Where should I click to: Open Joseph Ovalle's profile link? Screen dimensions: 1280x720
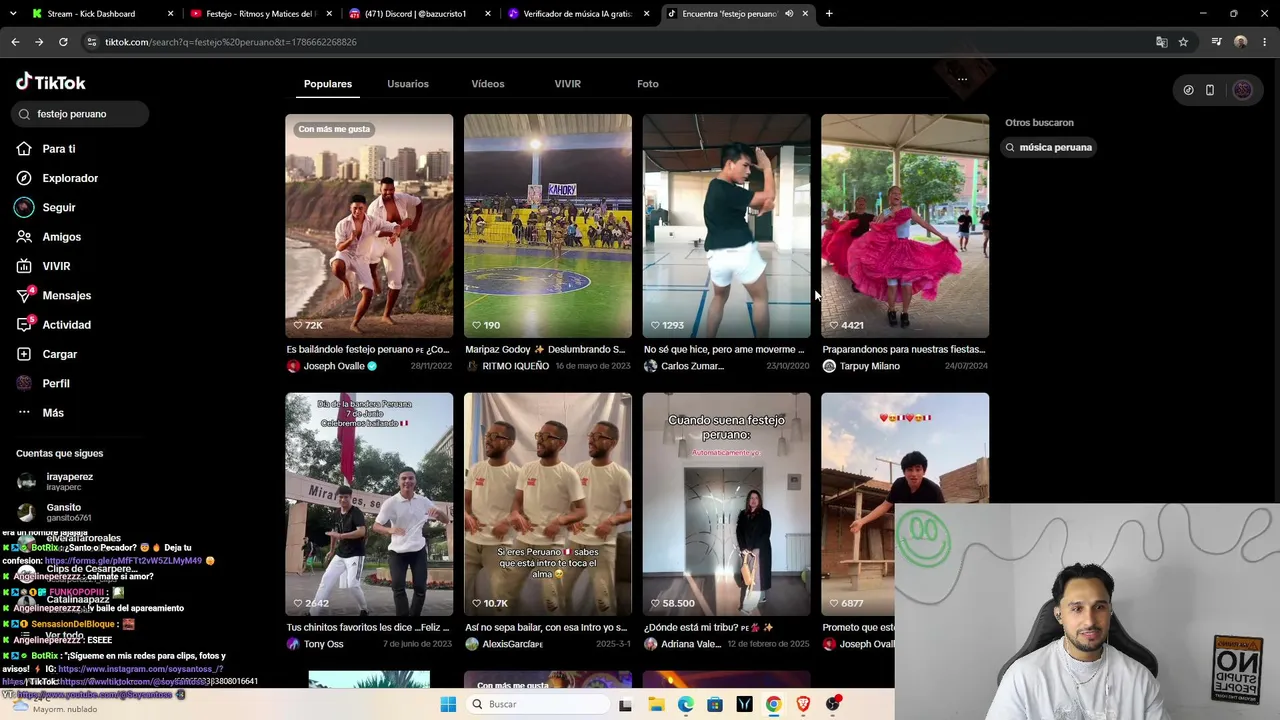coord(334,366)
